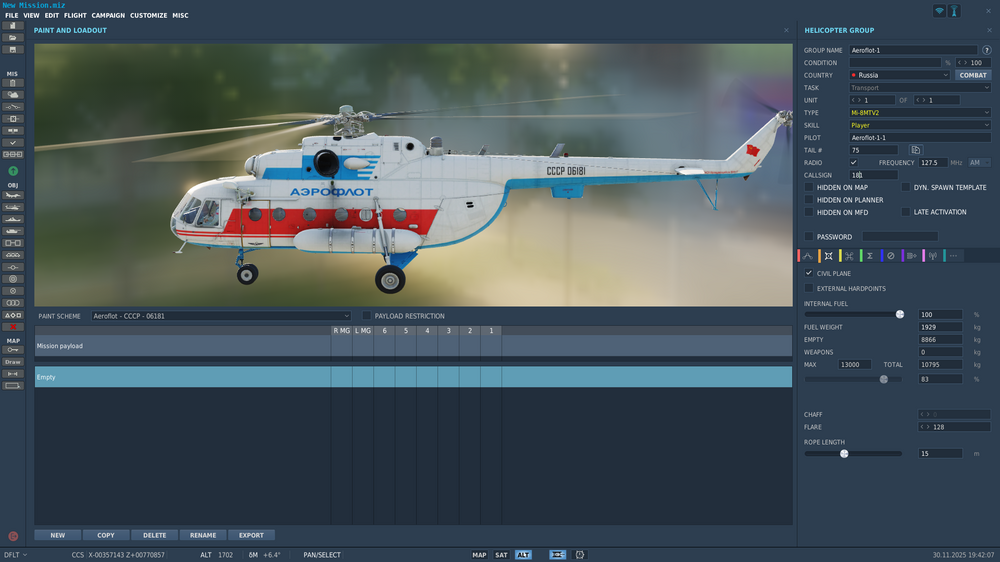Open the Skill dropdown showing Player
The height and width of the screenshot is (562, 1000).
[x=920, y=125]
